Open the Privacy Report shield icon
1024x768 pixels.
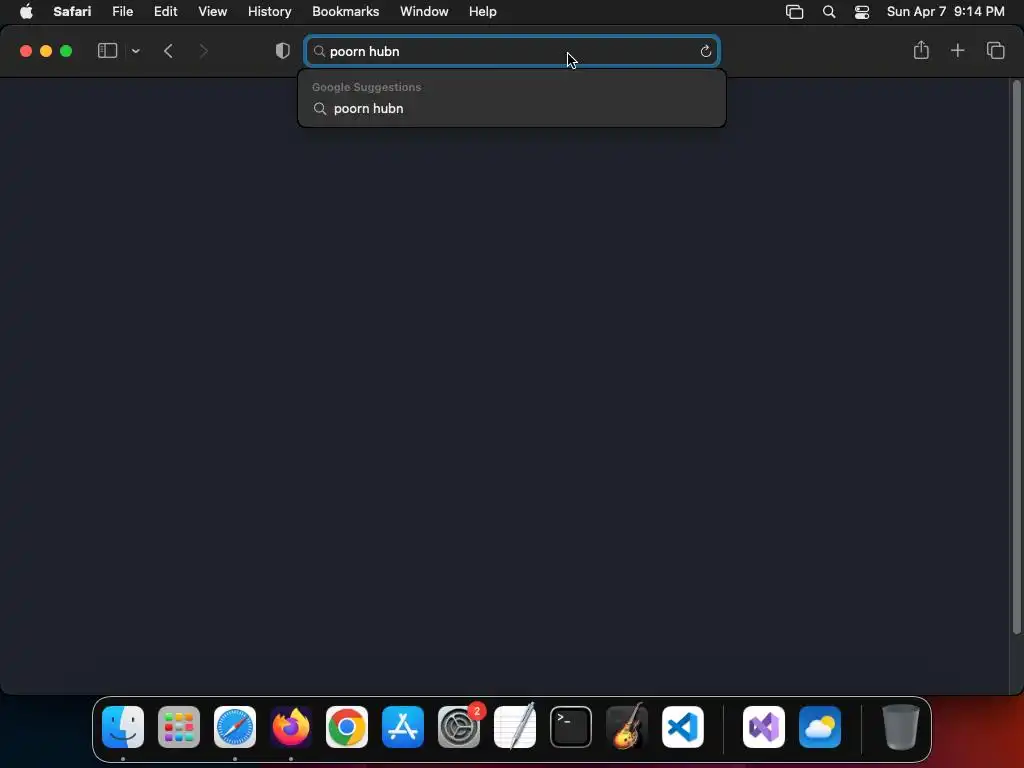282,51
